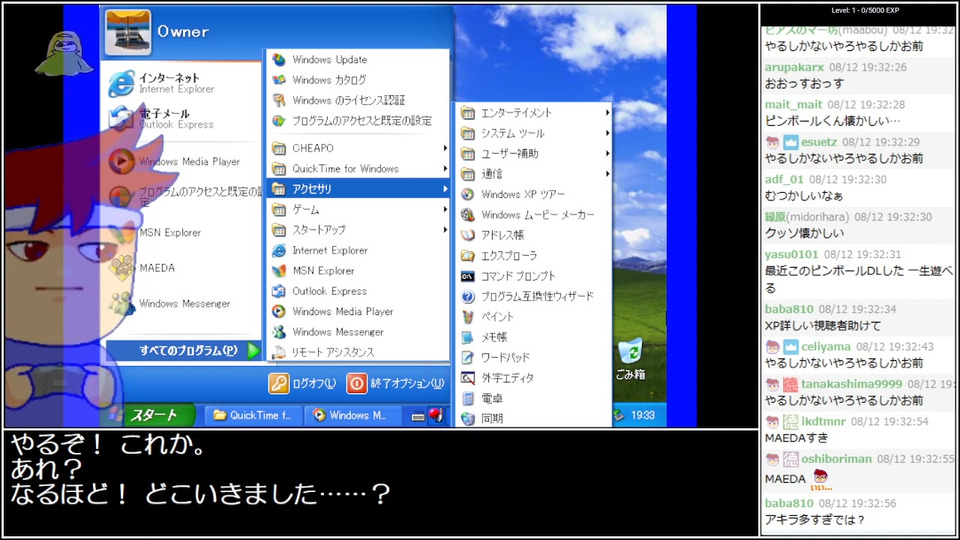The width and height of the screenshot is (960, 540).
Task: Open エクスプローラ from accessories
Action: 534,255
